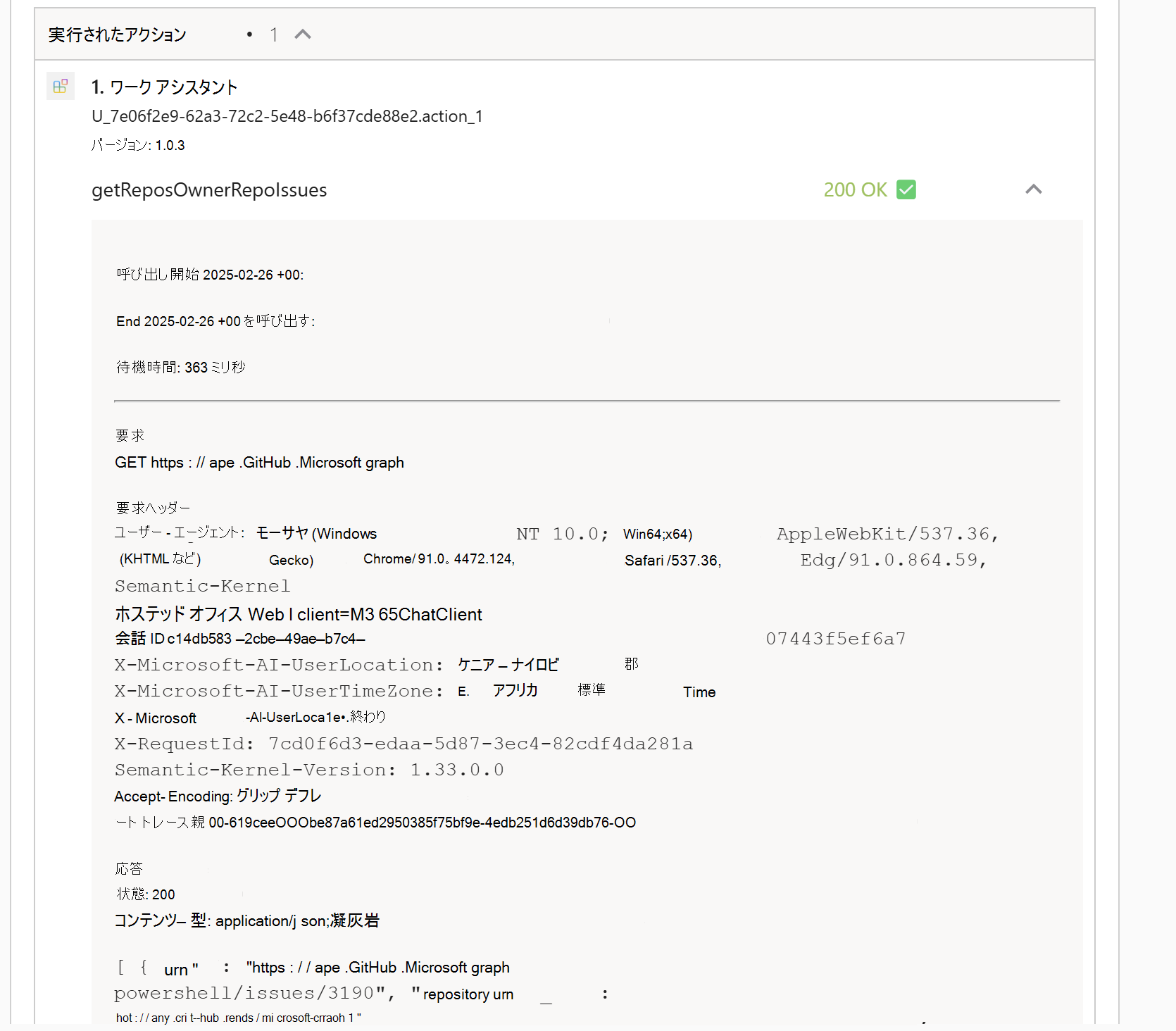Click the green checkmark badge beside 200 OK
The image size is (1176, 1031).
click(907, 189)
